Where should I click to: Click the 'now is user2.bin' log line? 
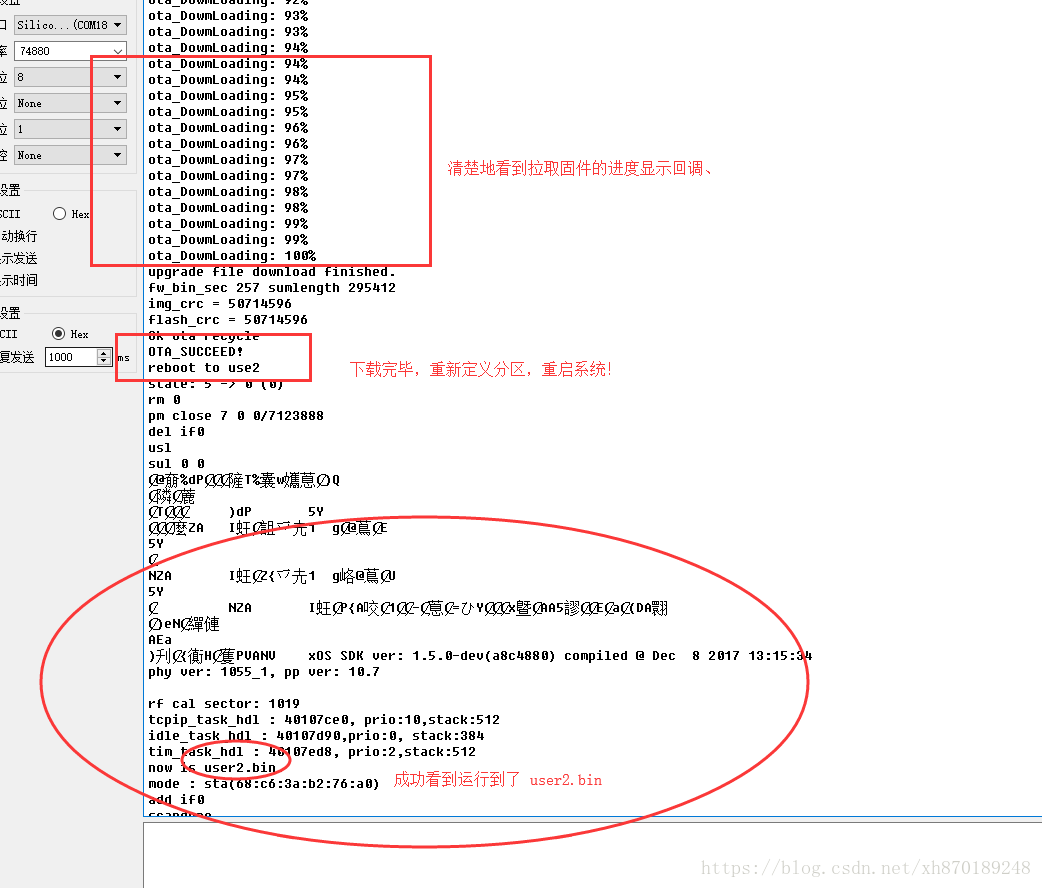point(212,768)
